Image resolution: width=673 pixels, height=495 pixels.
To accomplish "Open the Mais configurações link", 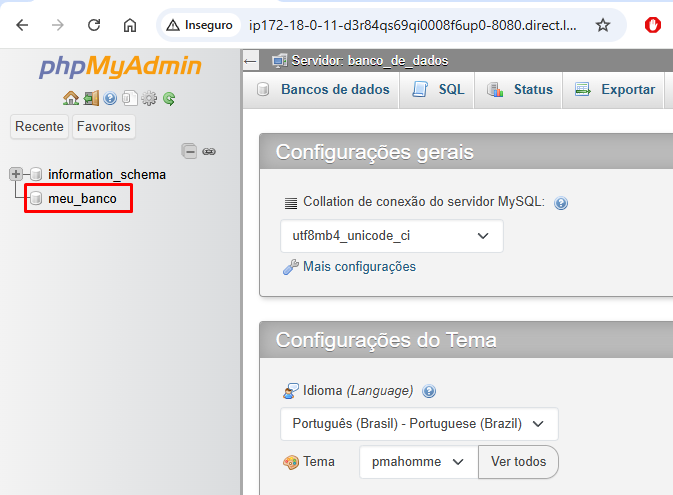I will click(359, 267).
